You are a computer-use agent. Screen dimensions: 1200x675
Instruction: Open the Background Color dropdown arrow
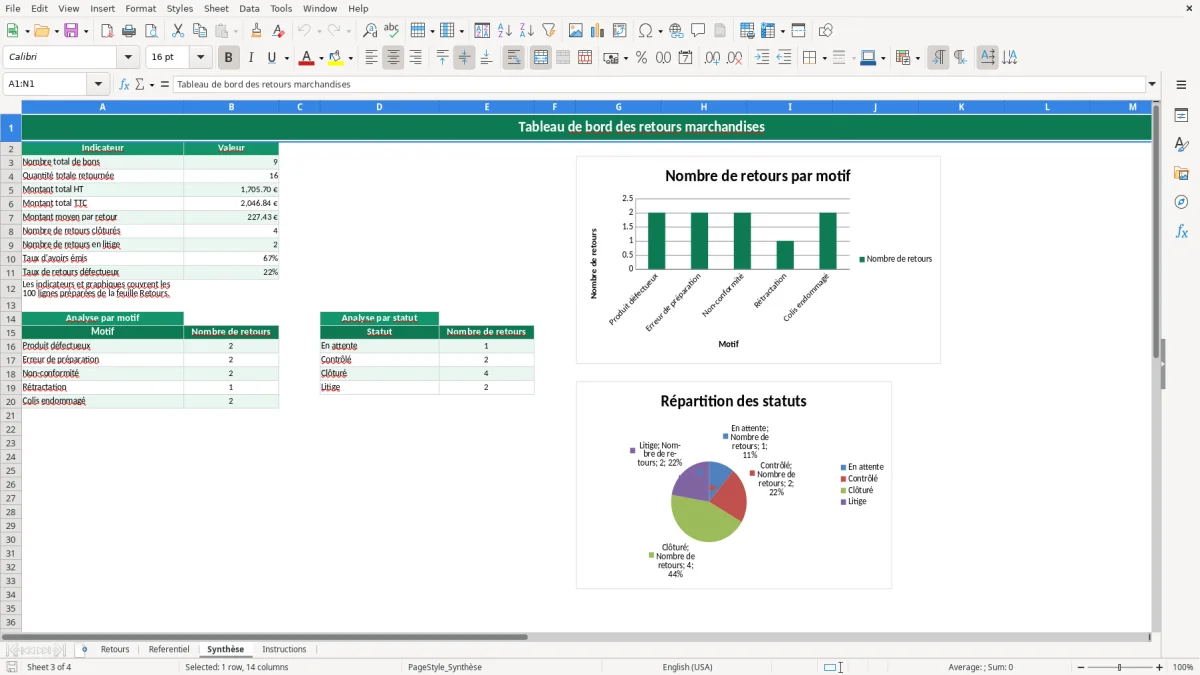click(x=350, y=58)
